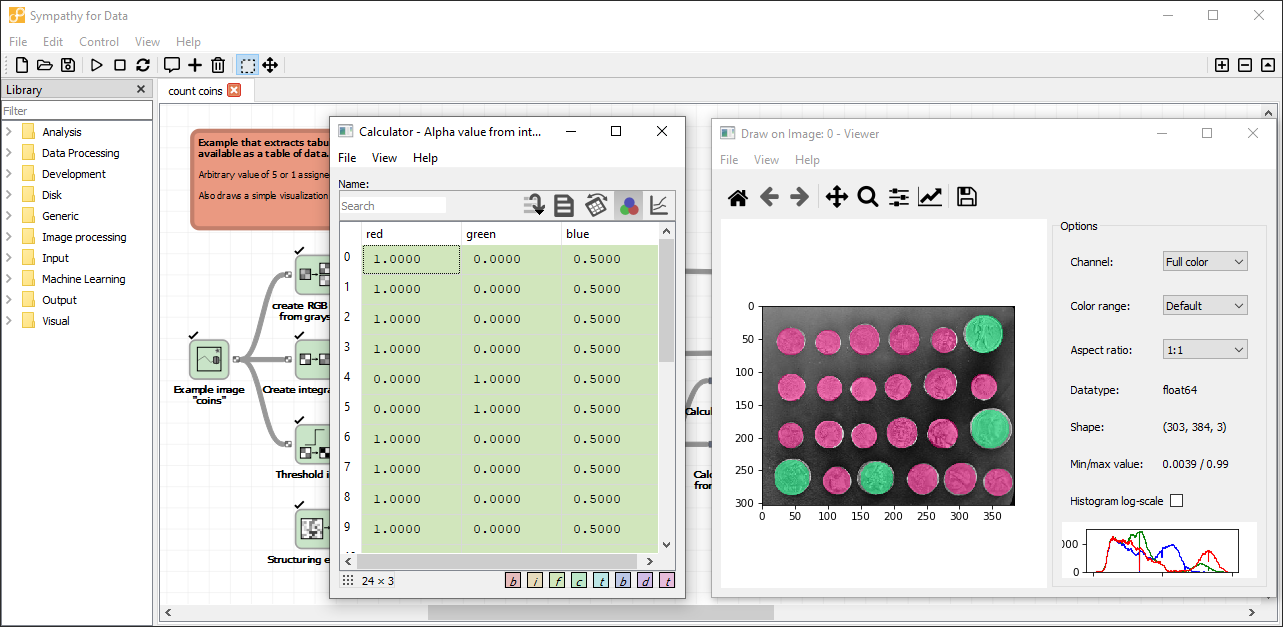Go forward with the Viewer right arrow
The height and width of the screenshot is (627, 1283).
(x=799, y=197)
